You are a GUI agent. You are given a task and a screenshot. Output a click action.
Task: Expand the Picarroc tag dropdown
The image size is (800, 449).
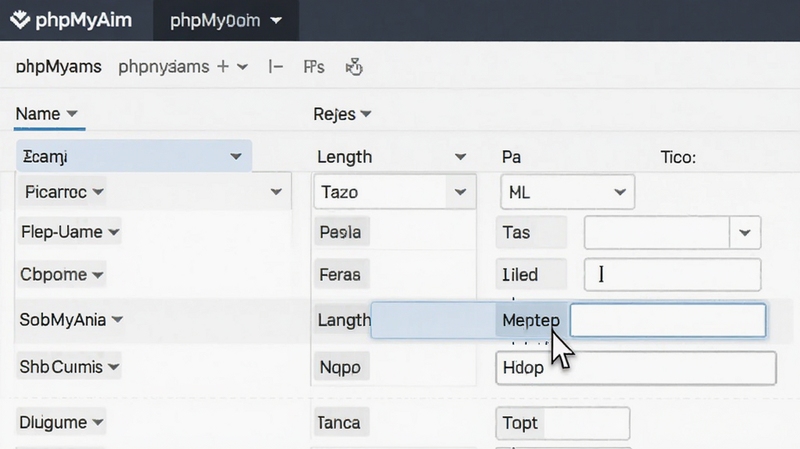tap(98, 192)
